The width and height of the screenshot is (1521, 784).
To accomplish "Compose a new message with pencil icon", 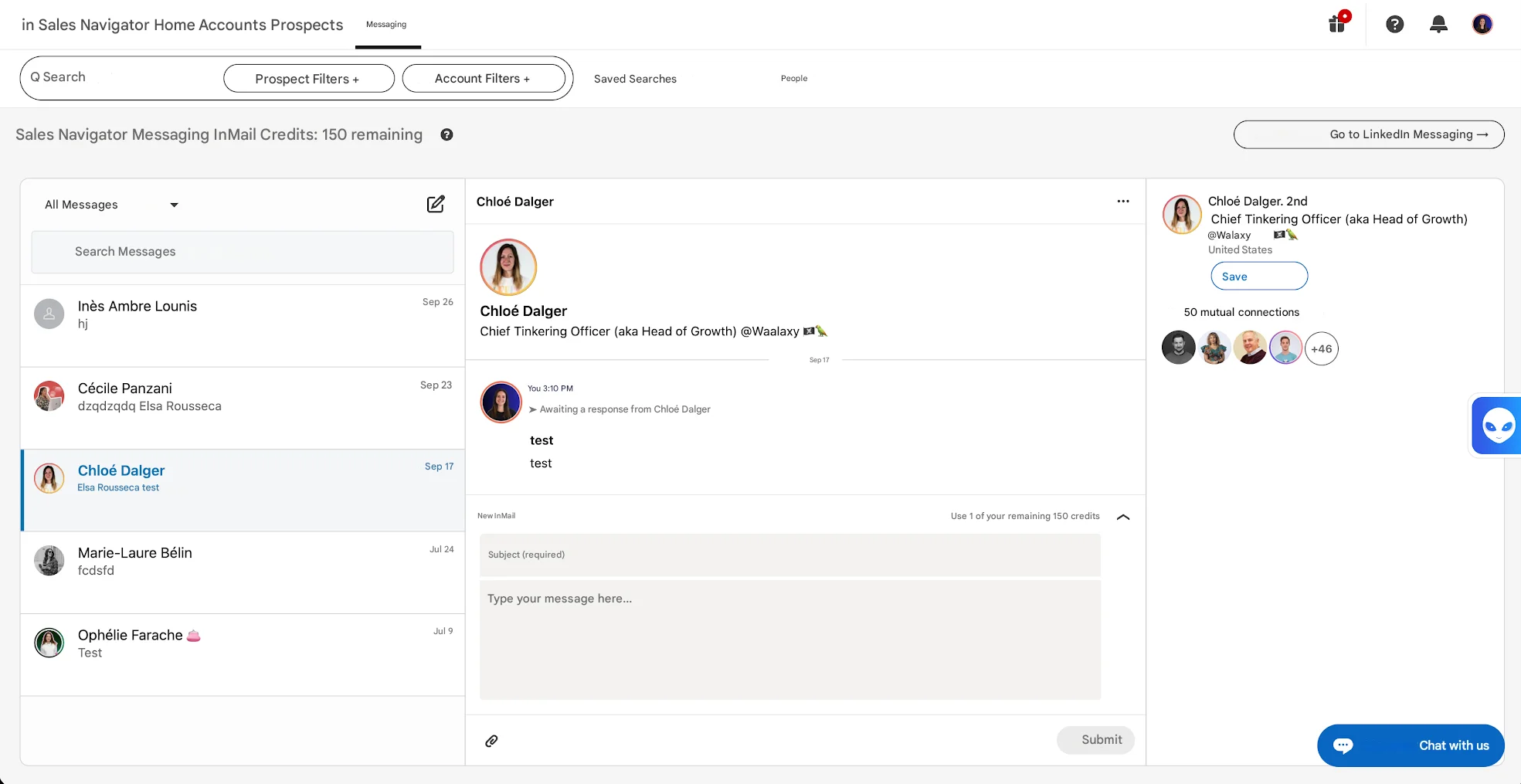I will (x=436, y=204).
